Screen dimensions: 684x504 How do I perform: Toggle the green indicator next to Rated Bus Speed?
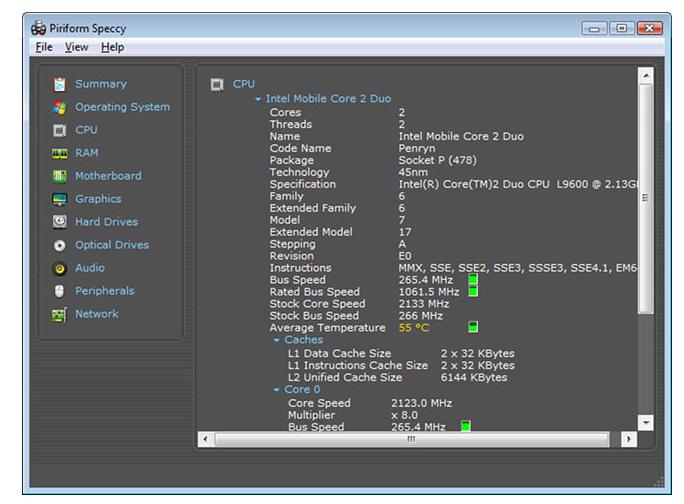(x=473, y=292)
